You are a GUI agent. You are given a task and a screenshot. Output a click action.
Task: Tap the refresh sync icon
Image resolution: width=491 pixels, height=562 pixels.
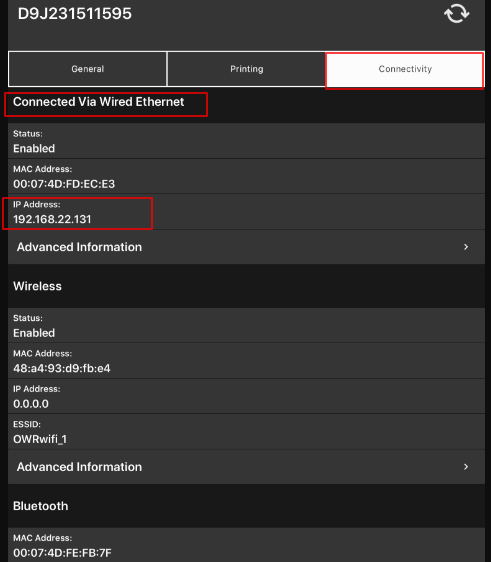pyautogui.click(x=457, y=14)
